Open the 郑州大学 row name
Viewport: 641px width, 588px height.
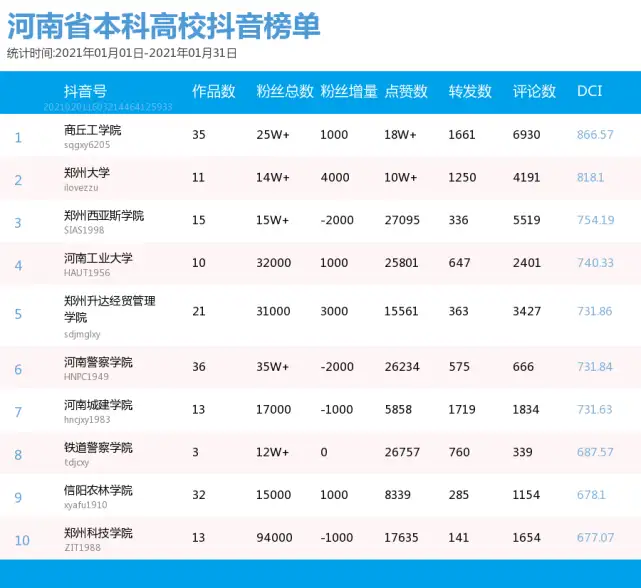click(87, 173)
